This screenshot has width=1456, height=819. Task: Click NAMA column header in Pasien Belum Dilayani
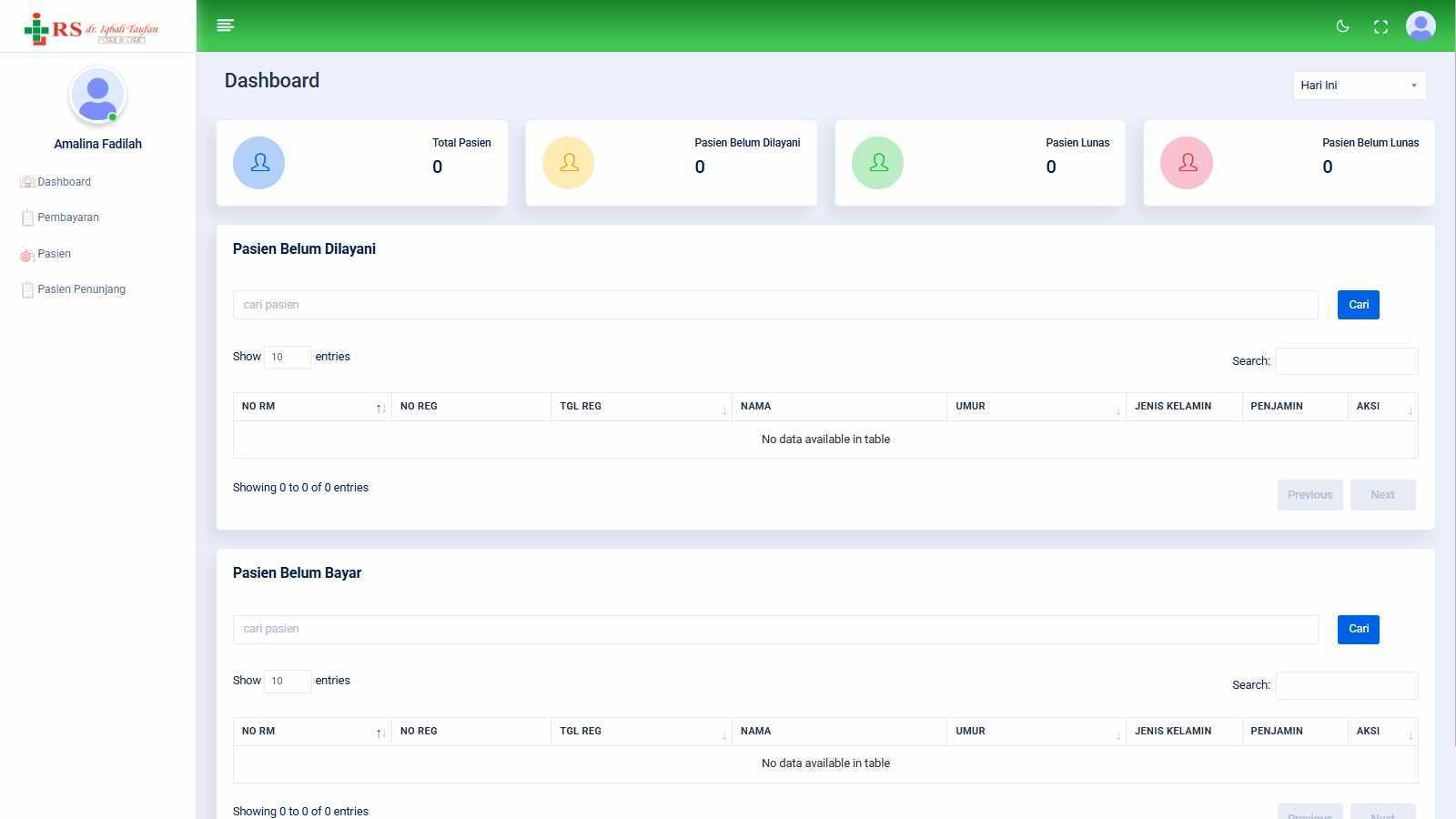840,407
